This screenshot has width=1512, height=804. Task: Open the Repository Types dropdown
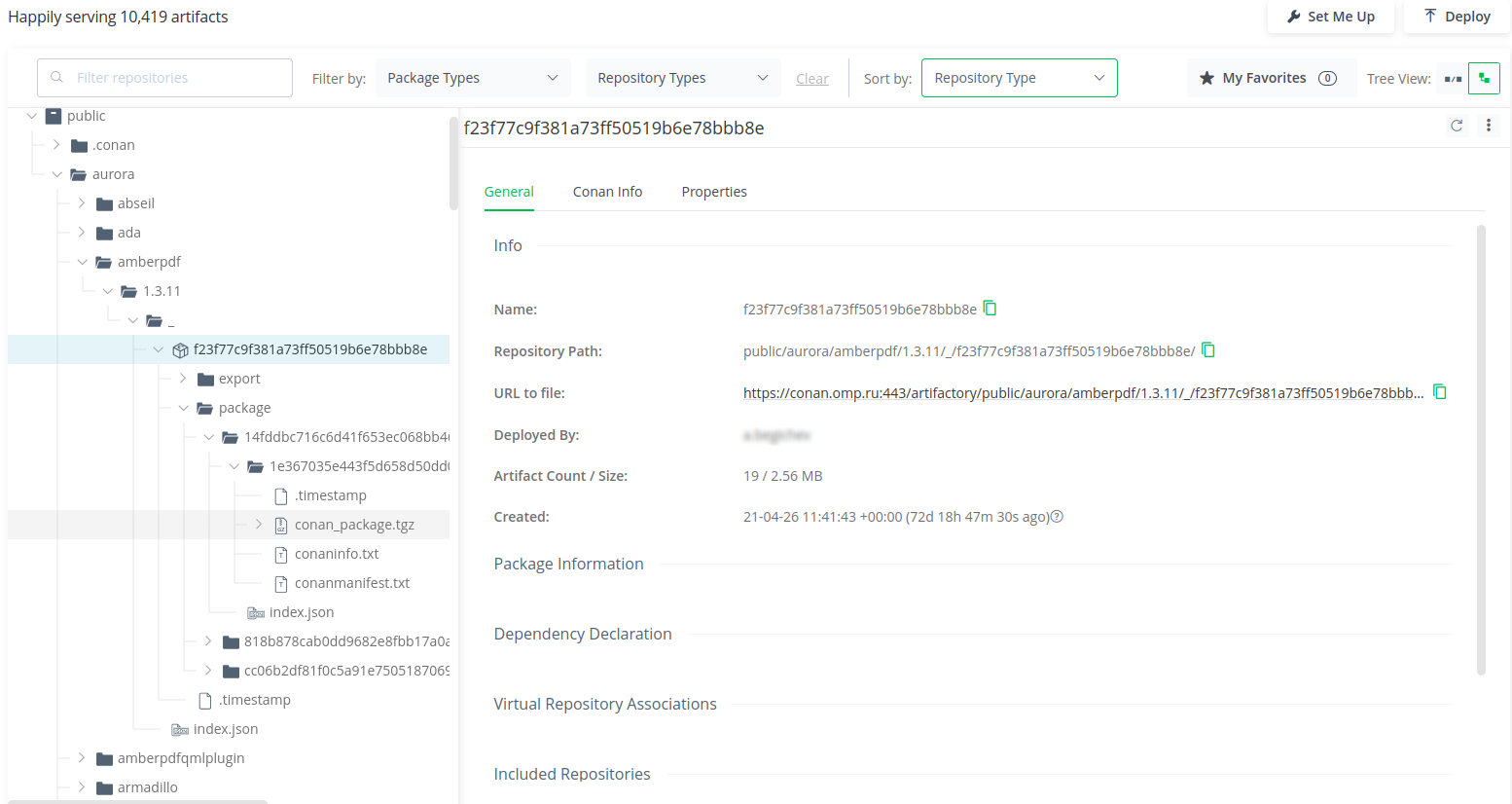pos(683,78)
